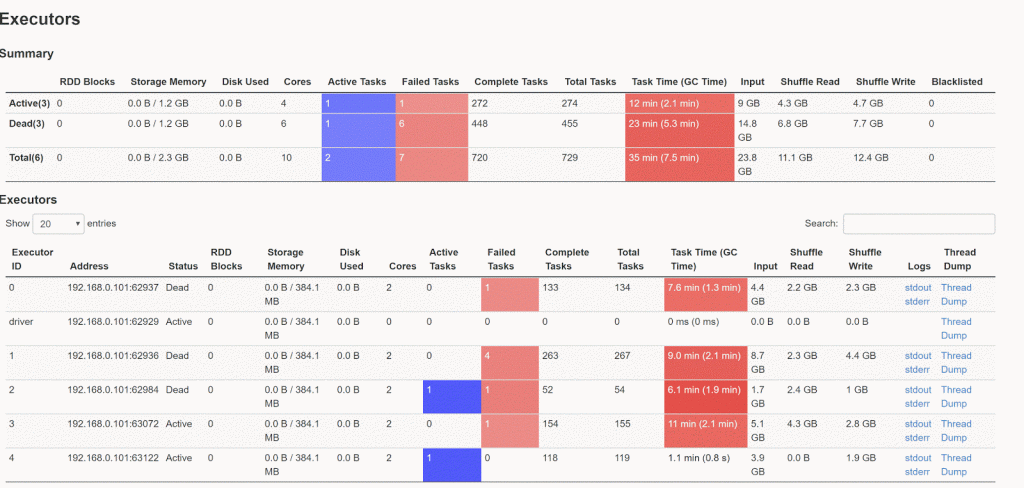
Task: Sort executors table by Failed Tasks header
Action: point(501,259)
